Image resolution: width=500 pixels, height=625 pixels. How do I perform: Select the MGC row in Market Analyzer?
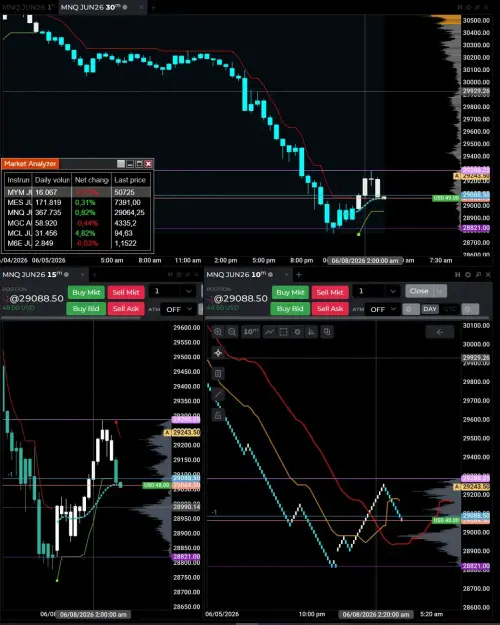(77, 223)
